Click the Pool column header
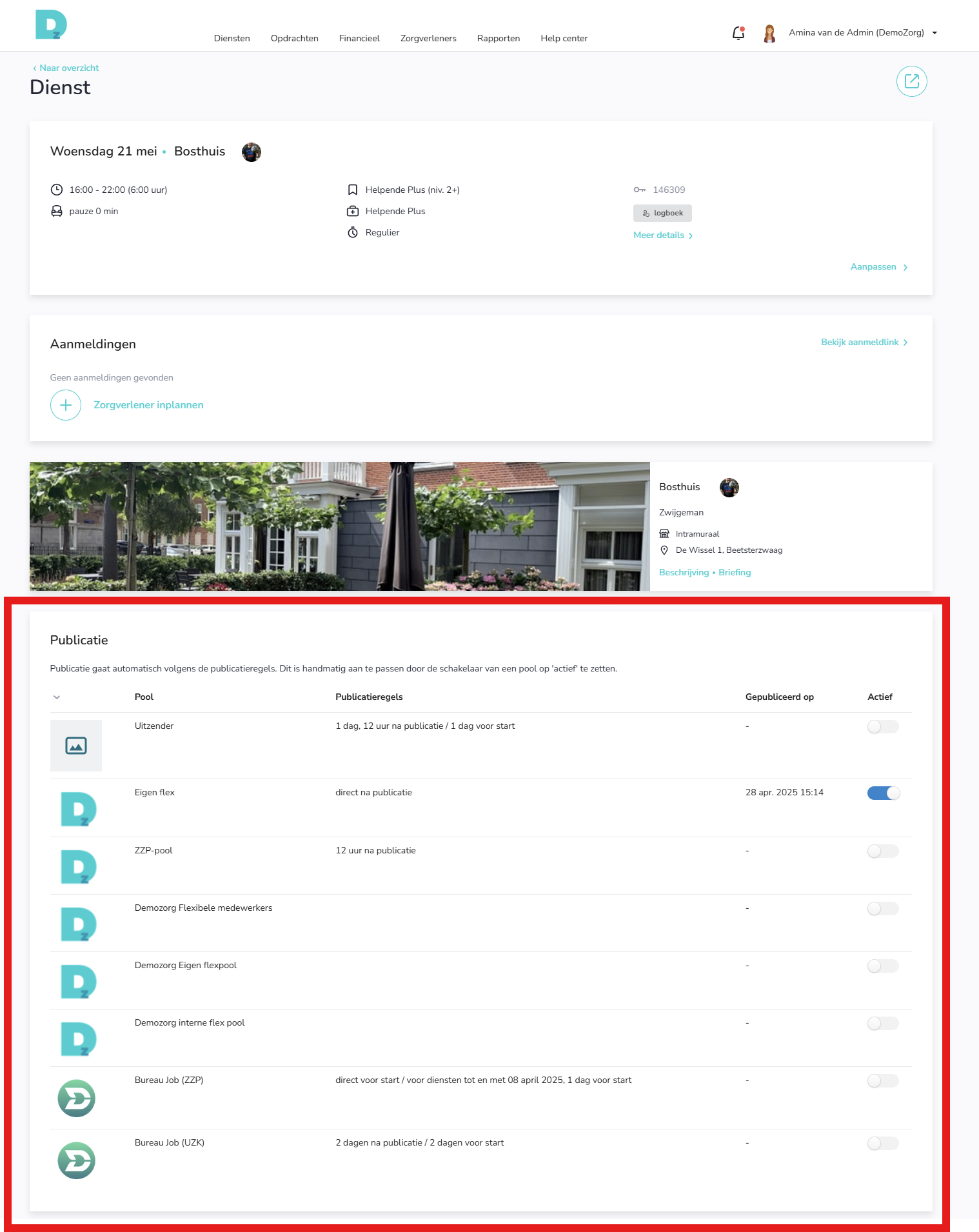979x1232 pixels. [x=144, y=697]
